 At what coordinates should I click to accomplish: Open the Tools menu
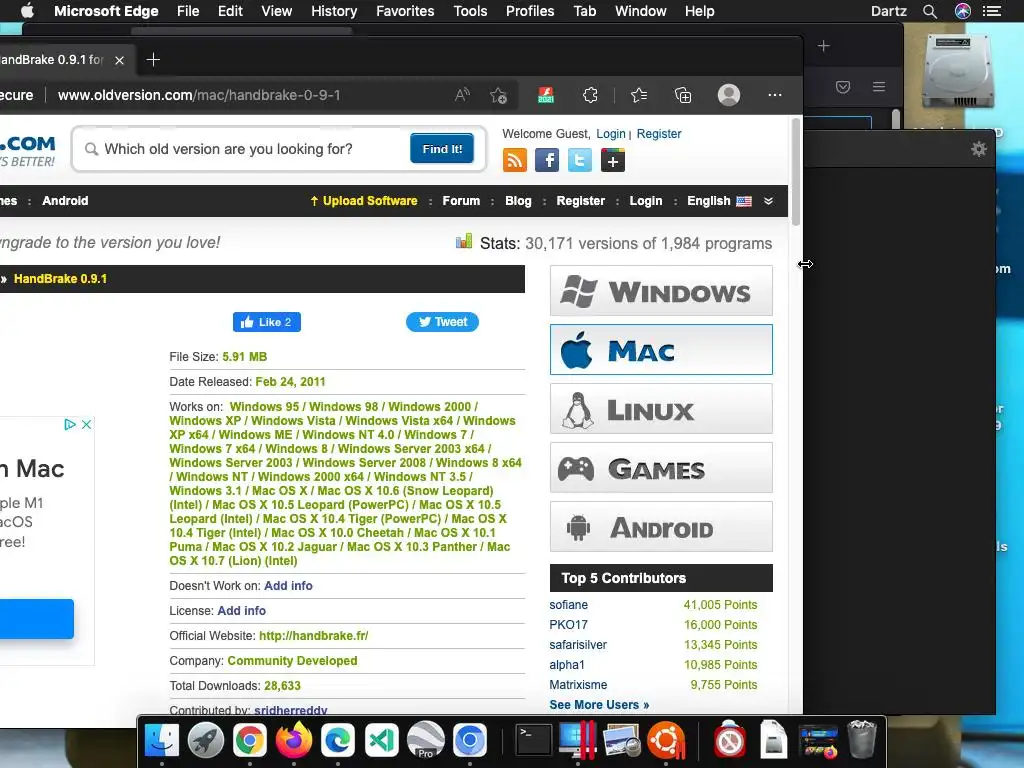point(470,11)
